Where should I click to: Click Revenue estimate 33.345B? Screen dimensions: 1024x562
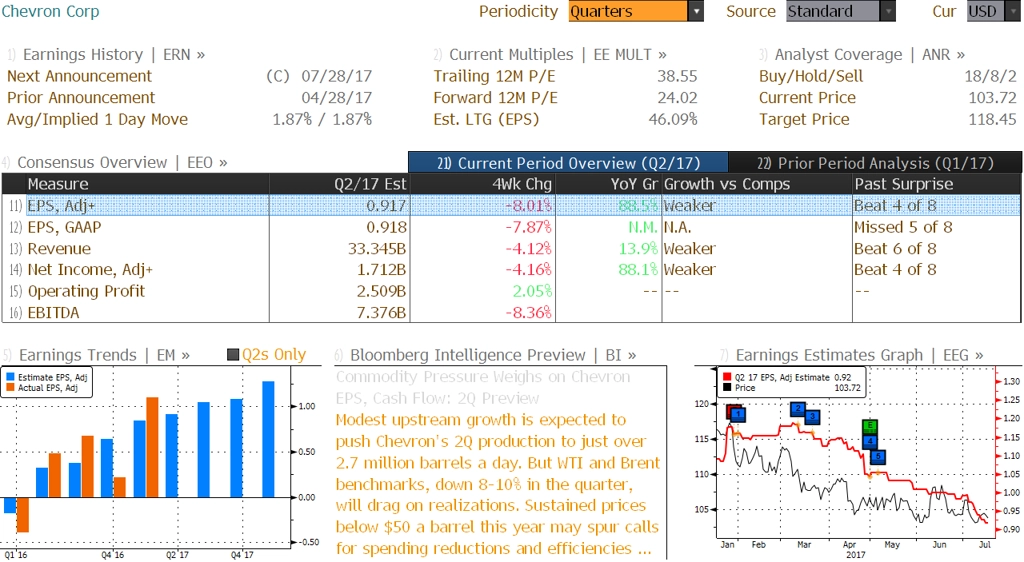click(377, 249)
